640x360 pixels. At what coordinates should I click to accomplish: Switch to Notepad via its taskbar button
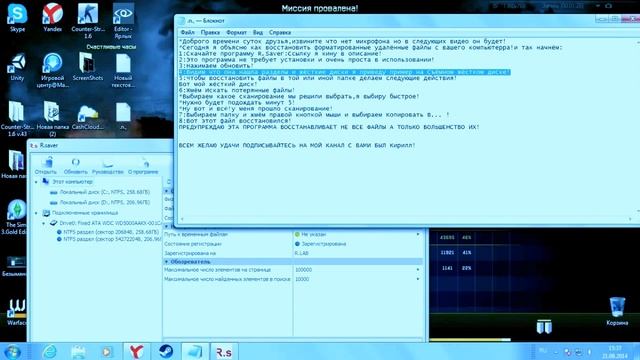[x=194, y=351]
